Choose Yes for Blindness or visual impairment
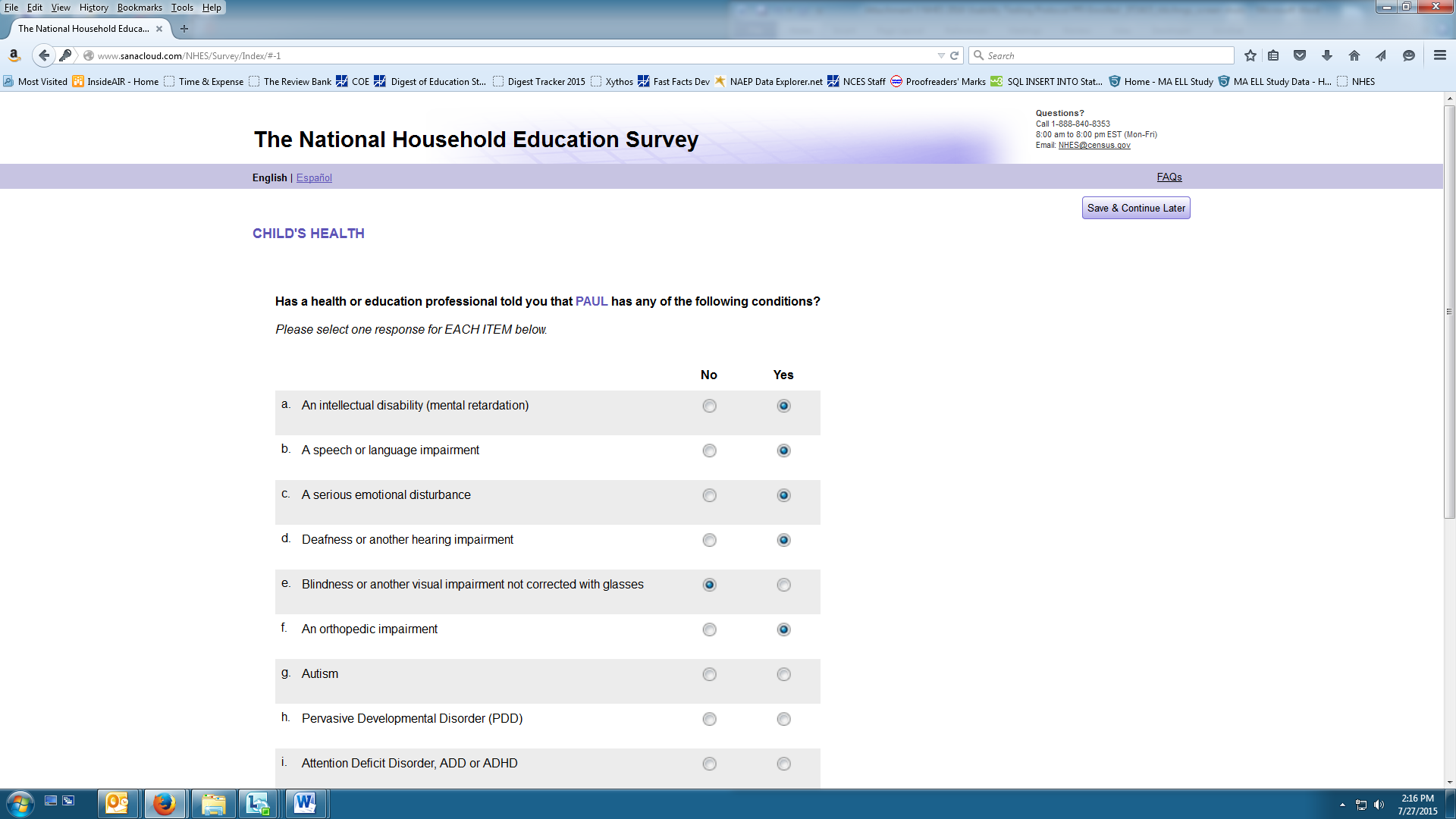1456x819 pixels. tap(783, 585)
